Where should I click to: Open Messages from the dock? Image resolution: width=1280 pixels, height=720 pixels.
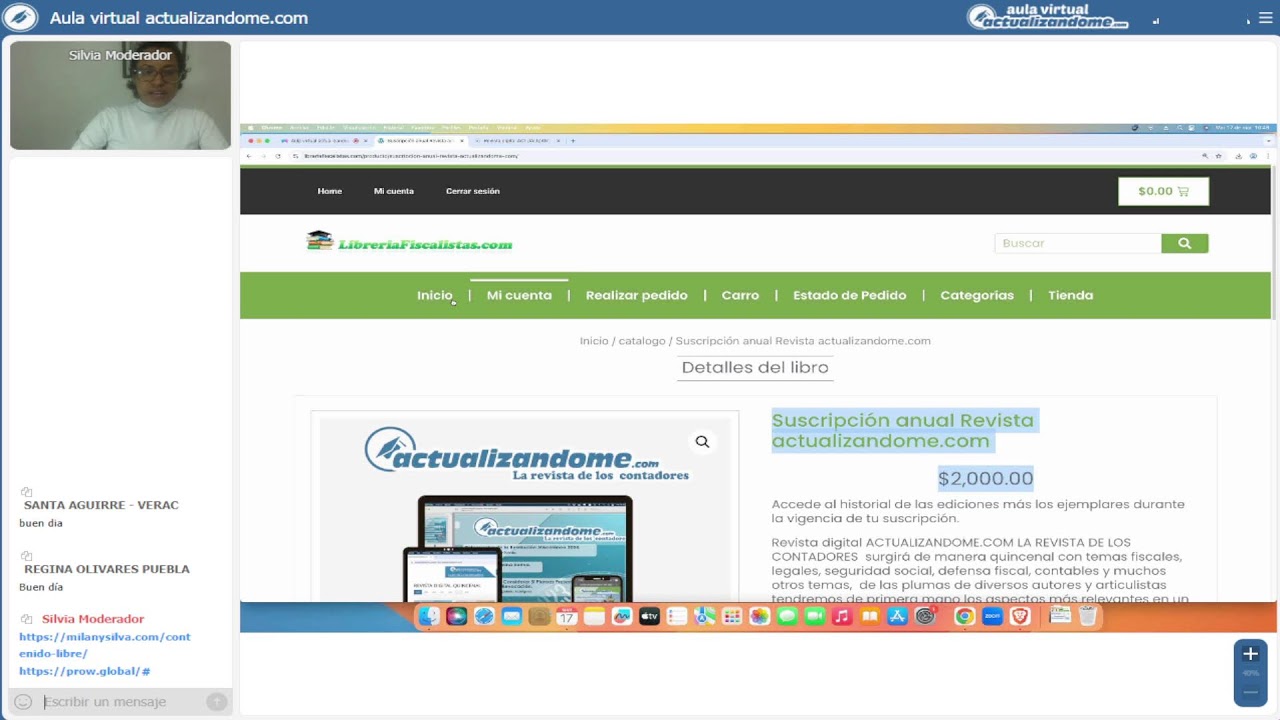click(x=787, y=616)
